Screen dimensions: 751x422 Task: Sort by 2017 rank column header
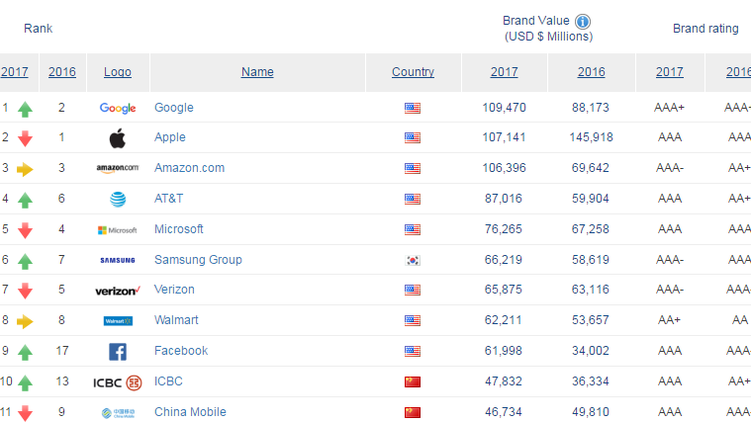click(15, 72)
